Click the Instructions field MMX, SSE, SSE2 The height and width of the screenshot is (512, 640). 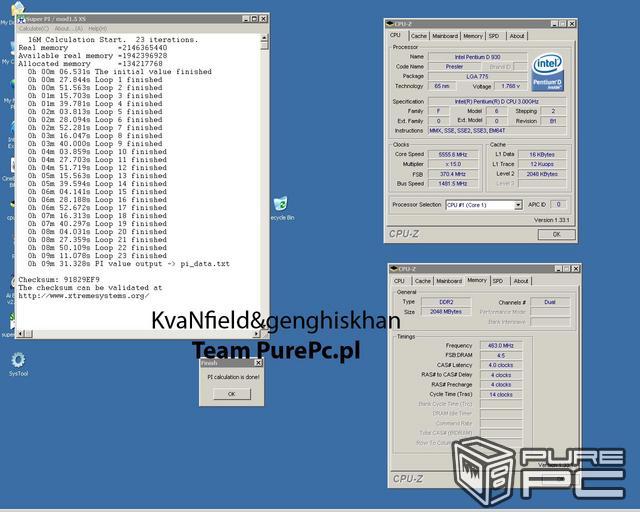[497, 131]
